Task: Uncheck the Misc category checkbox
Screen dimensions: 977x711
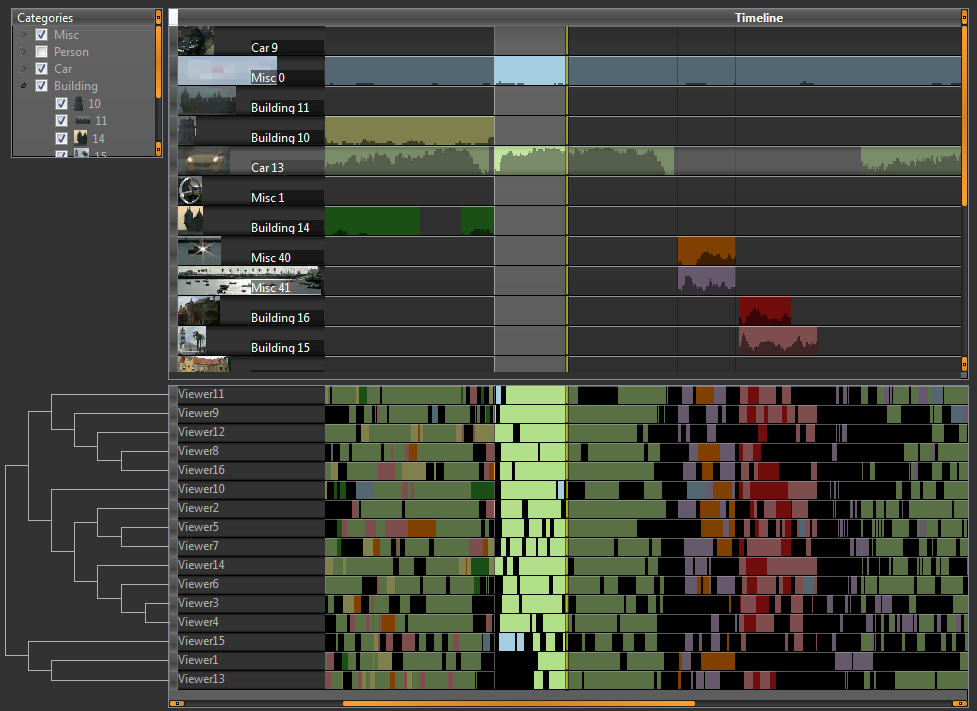Action: 42,35
